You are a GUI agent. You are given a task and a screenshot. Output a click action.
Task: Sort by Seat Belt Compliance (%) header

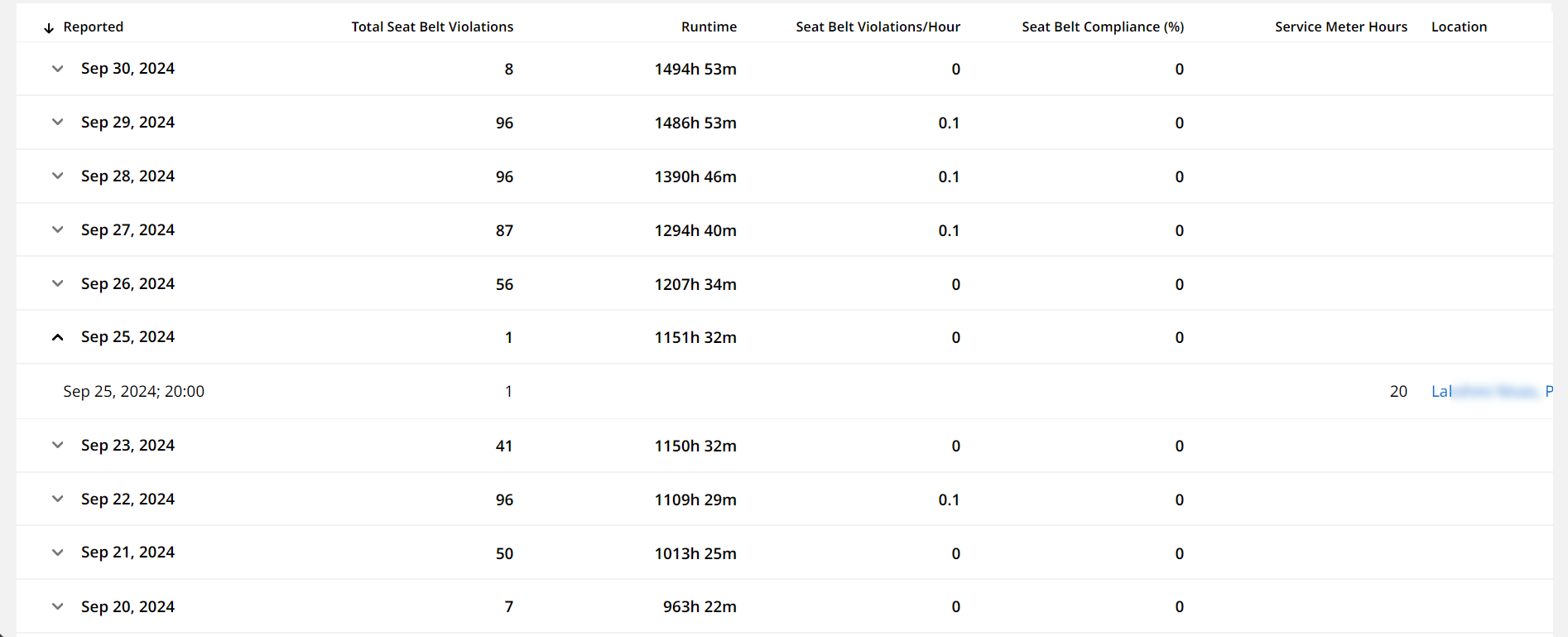(1103, 27)
